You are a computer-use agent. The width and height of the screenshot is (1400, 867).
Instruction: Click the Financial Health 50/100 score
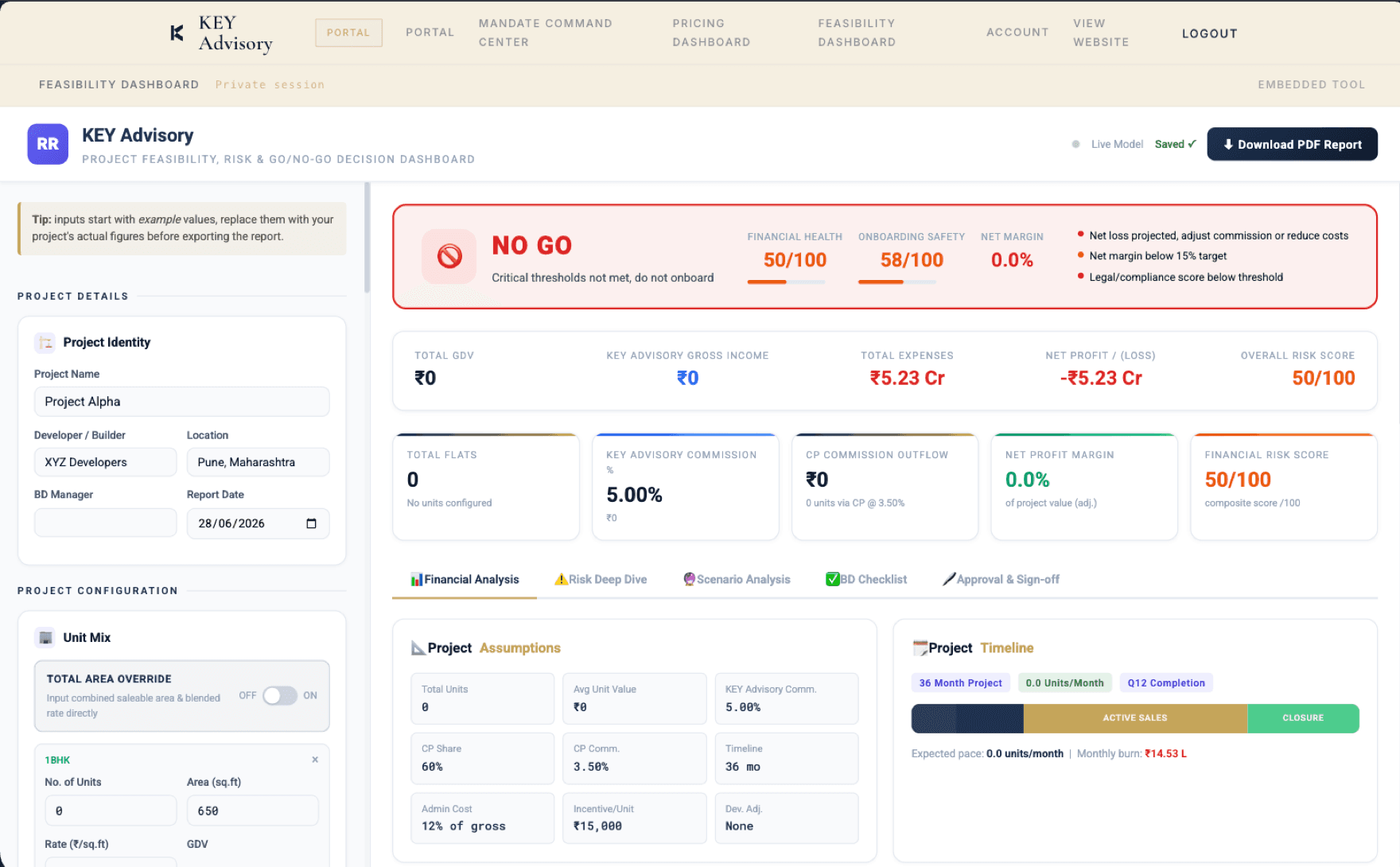[795, 260]
